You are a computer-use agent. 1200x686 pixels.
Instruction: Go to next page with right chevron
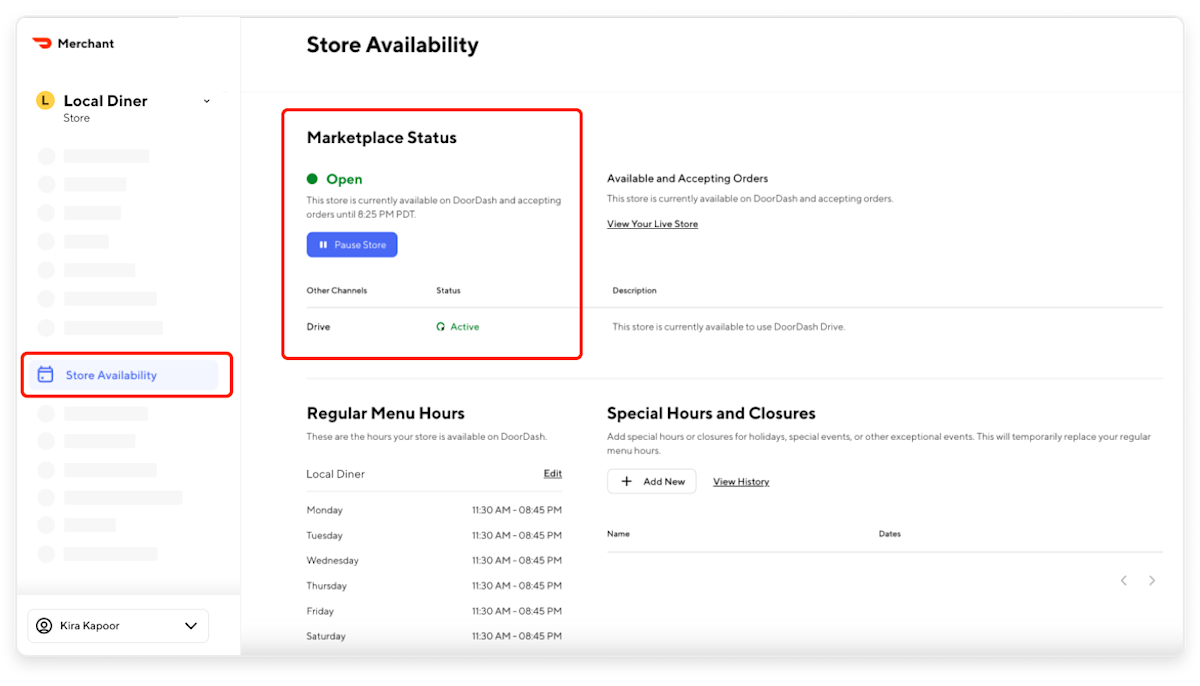coord(1152,581)
